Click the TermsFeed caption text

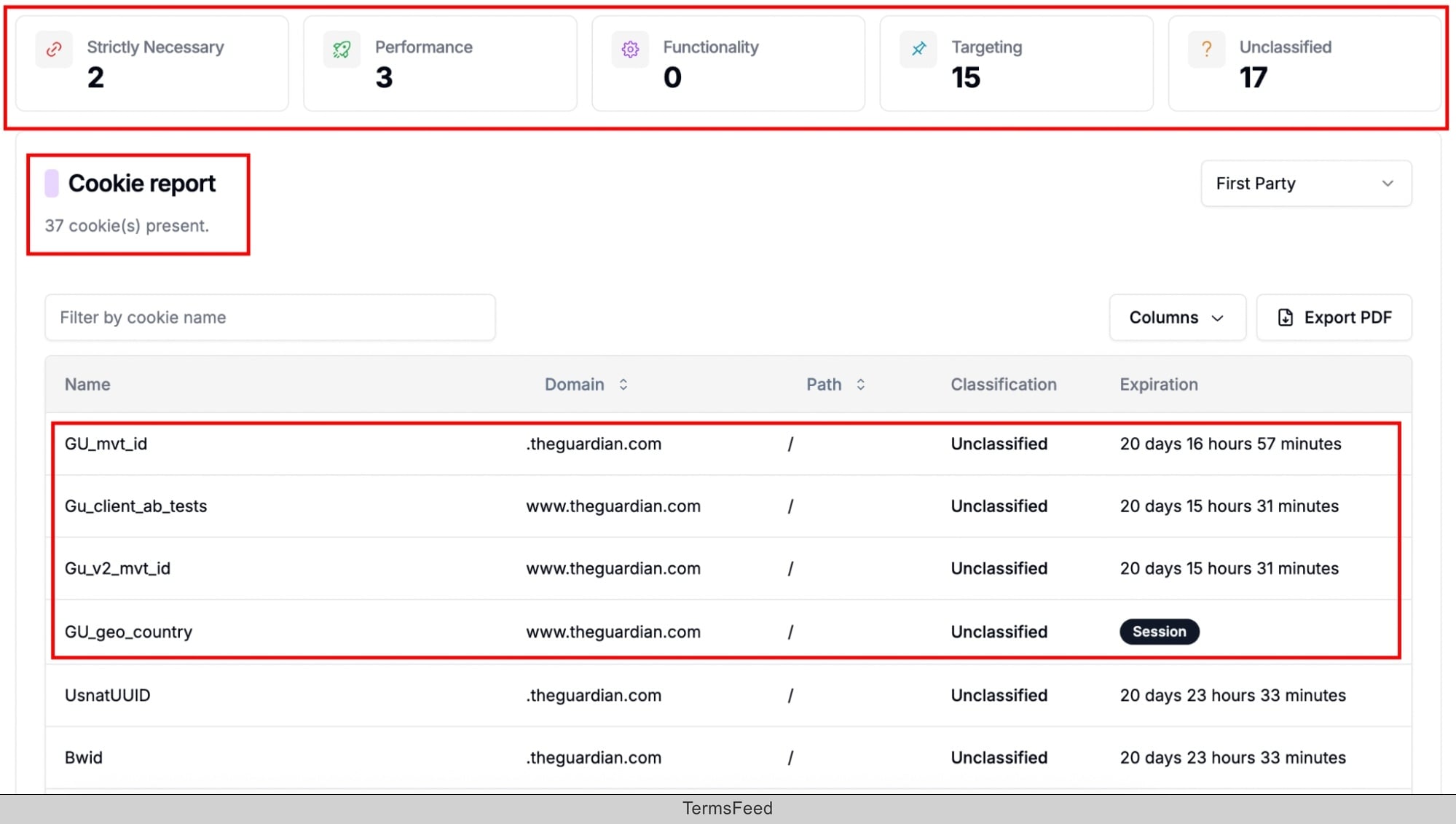coord(728,809)
